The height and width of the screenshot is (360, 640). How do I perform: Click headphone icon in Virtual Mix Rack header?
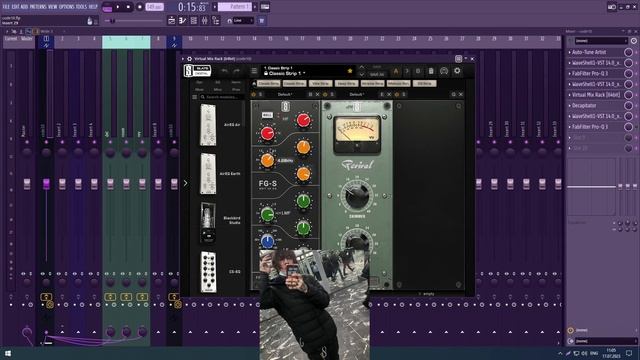[444, 71]
